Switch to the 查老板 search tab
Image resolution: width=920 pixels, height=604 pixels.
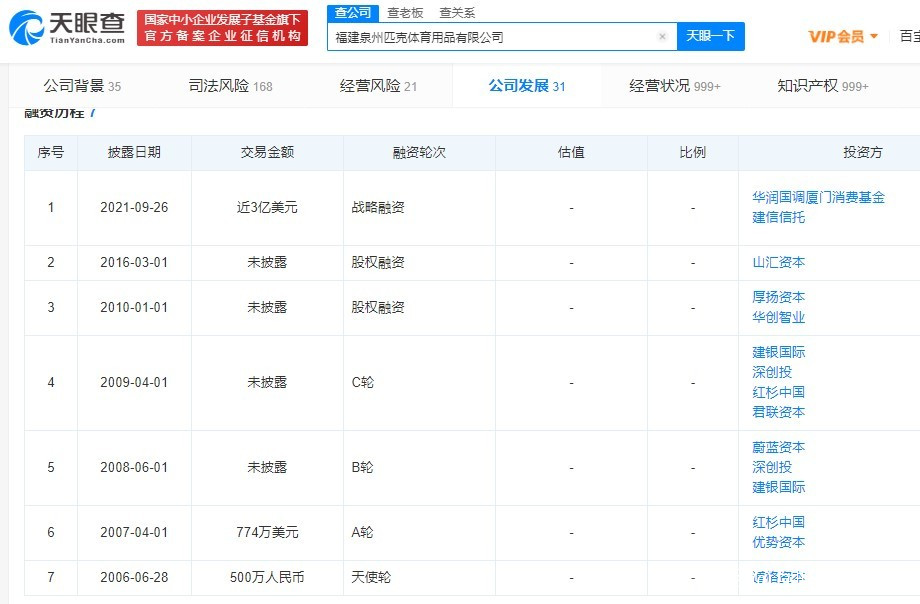(x=405, y=12)
